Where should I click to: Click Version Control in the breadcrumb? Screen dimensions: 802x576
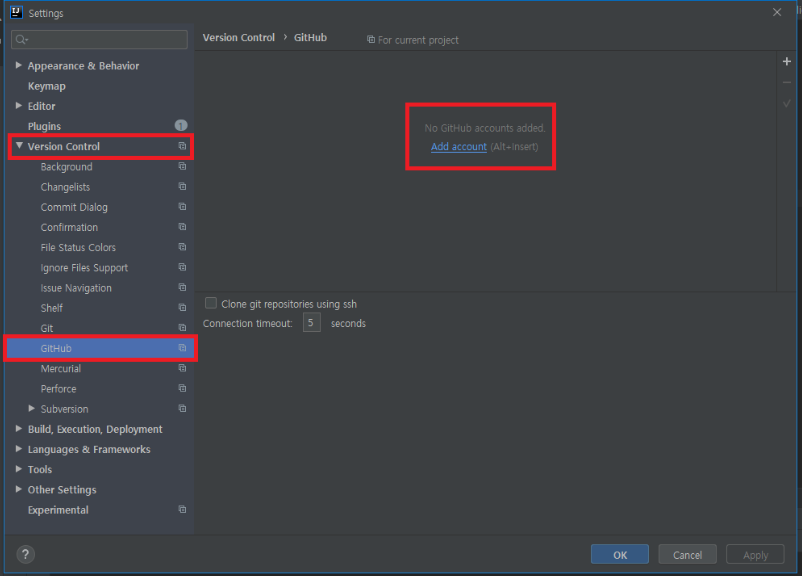pyautogui.click(x=239, y=37)
